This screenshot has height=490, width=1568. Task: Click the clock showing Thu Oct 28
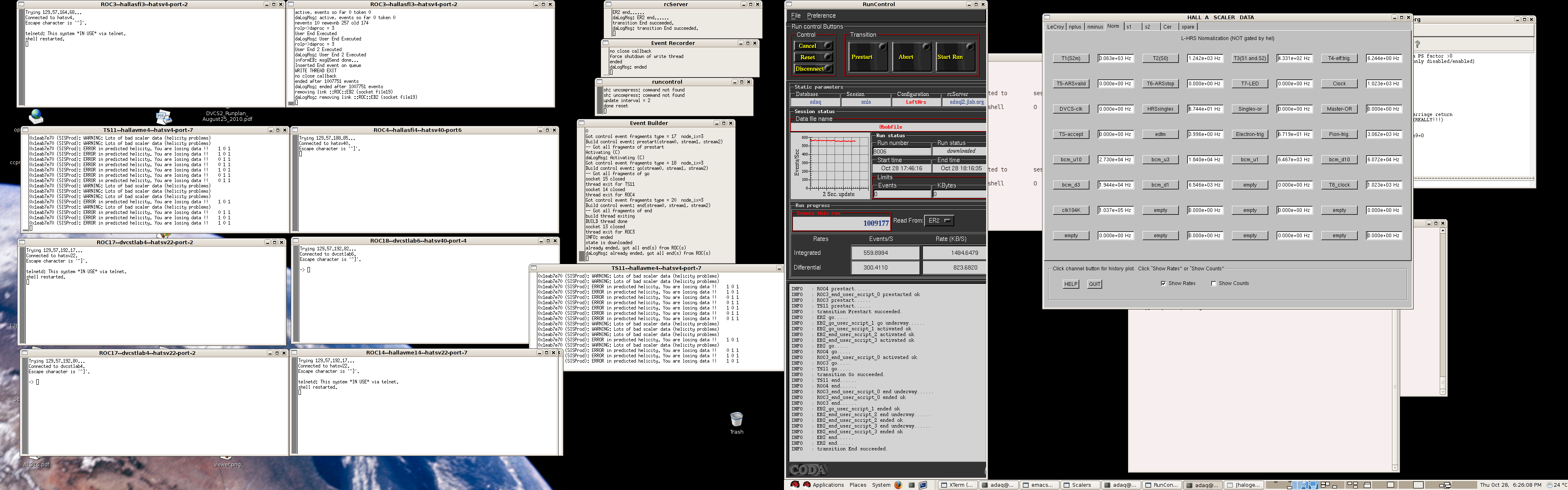(x=1510, y=485)
